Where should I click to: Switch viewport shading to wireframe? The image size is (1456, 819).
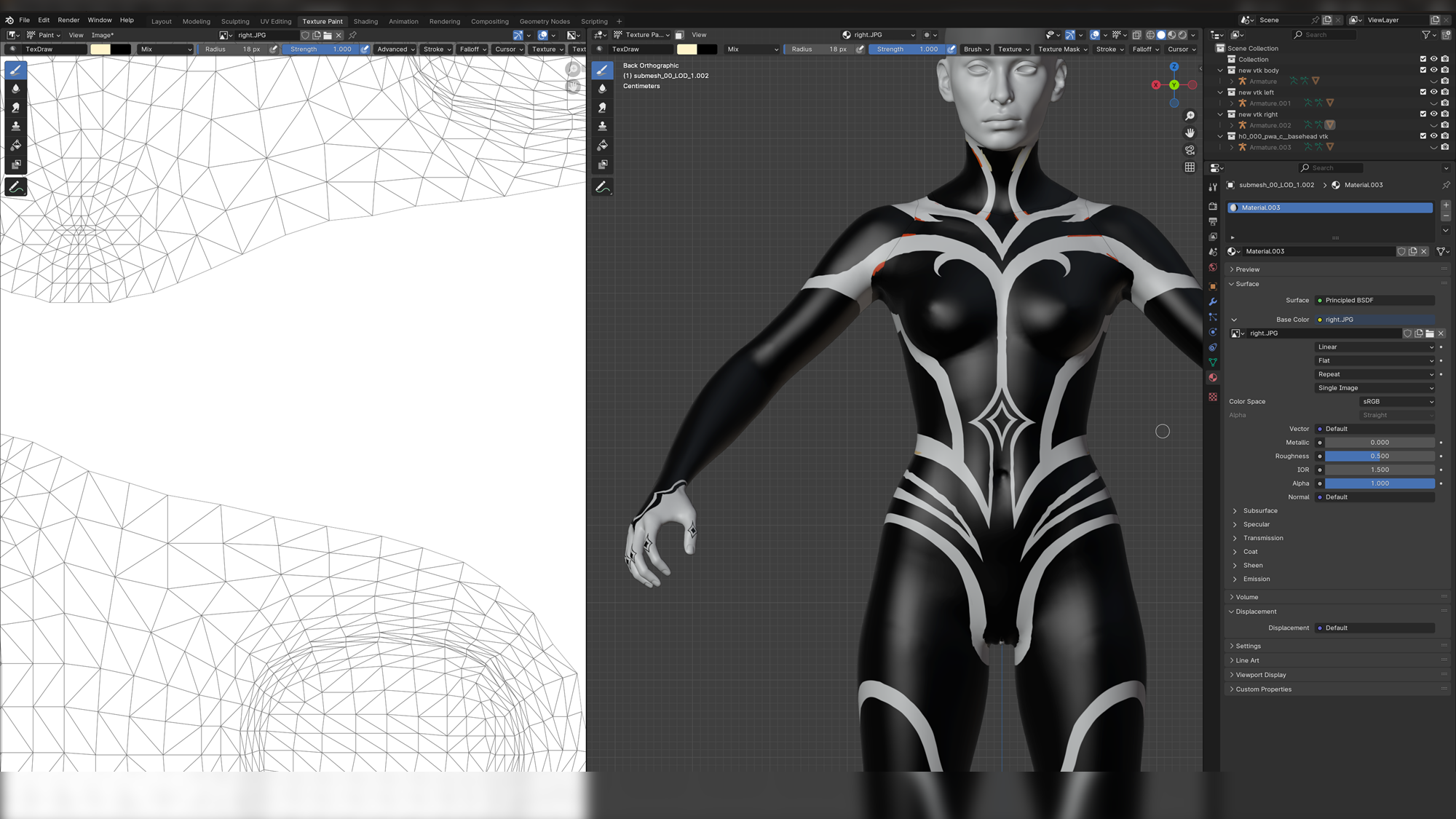click(x=1150, y=35)
